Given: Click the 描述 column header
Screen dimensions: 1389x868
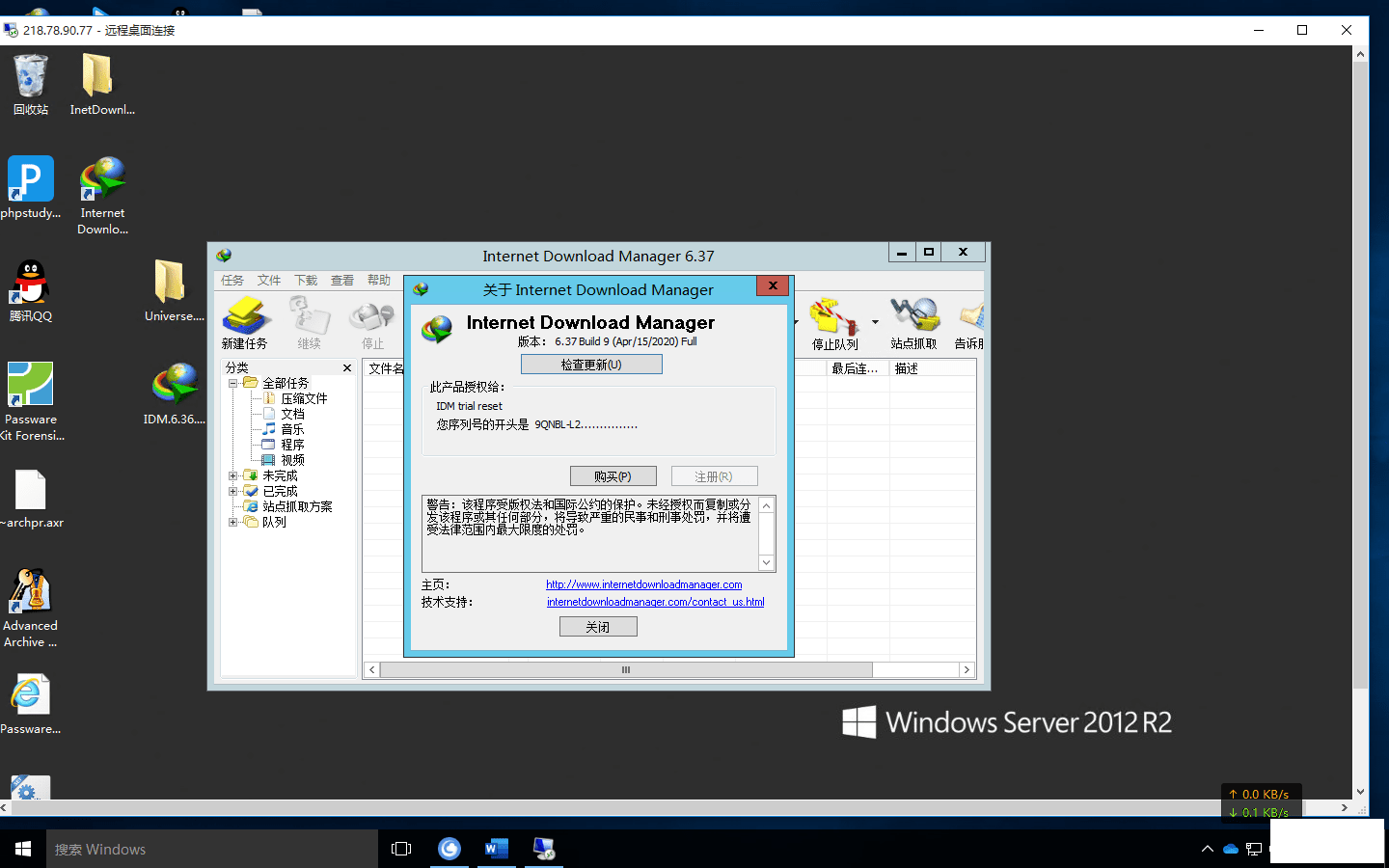Looking at the screenshot, I should (932, 368).
